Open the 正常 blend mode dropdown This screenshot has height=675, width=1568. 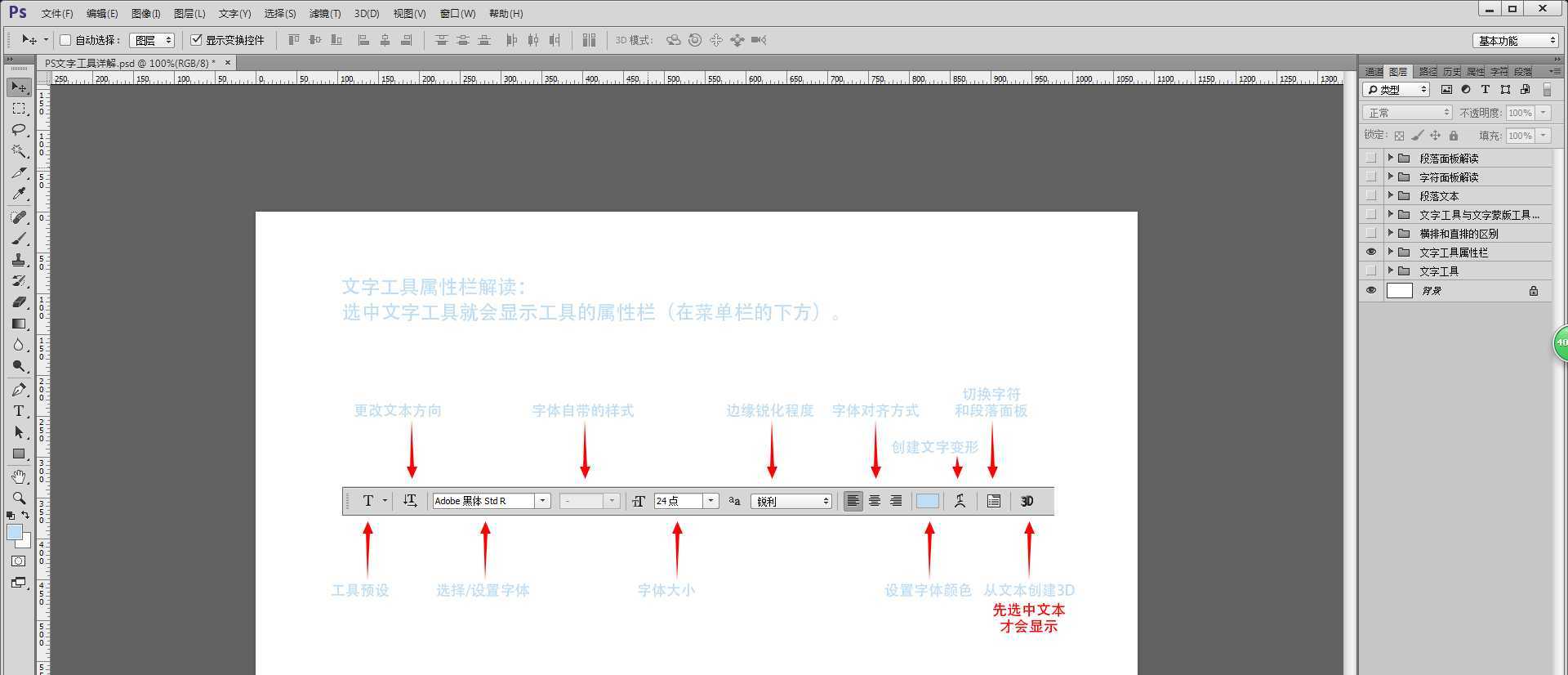[1407, 113]
